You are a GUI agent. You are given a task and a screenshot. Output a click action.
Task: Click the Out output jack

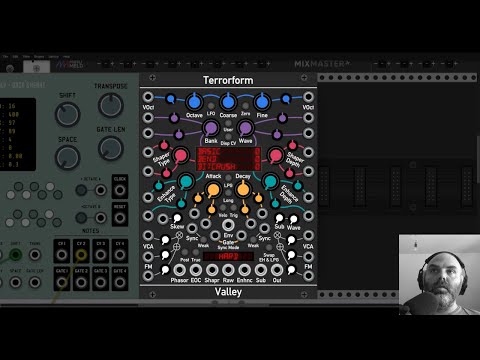277,270
